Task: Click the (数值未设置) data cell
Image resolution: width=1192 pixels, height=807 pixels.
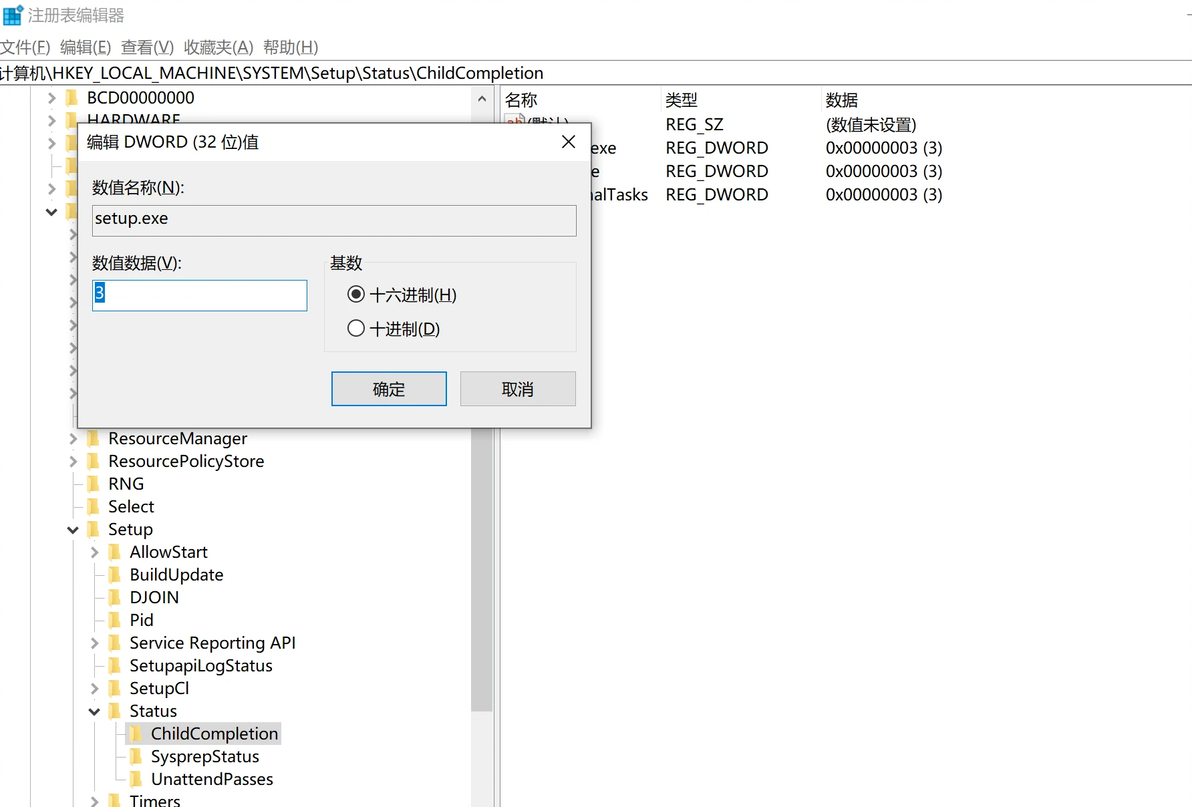Action: click(871, 125)
